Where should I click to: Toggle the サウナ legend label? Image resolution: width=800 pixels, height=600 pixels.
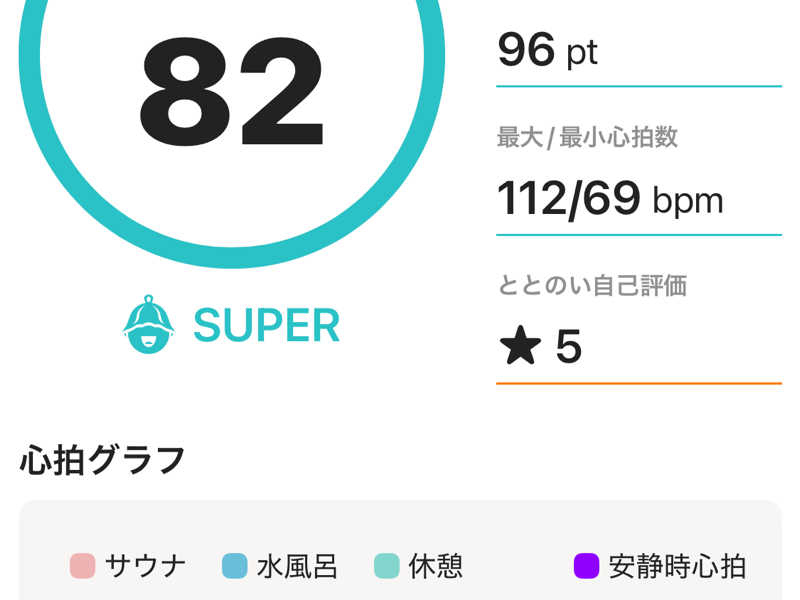(146, 567)
